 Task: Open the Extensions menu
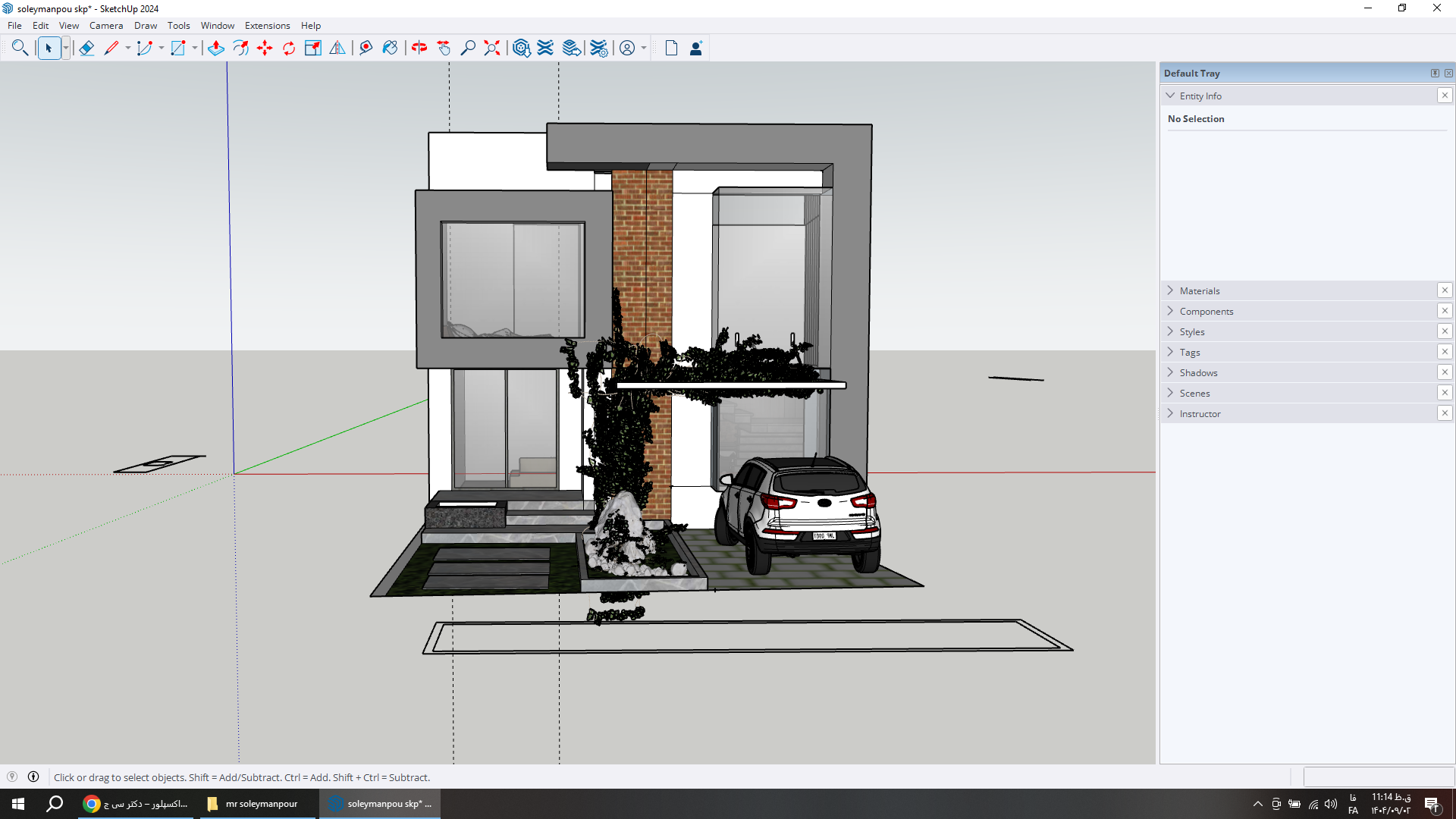(268, 25)
